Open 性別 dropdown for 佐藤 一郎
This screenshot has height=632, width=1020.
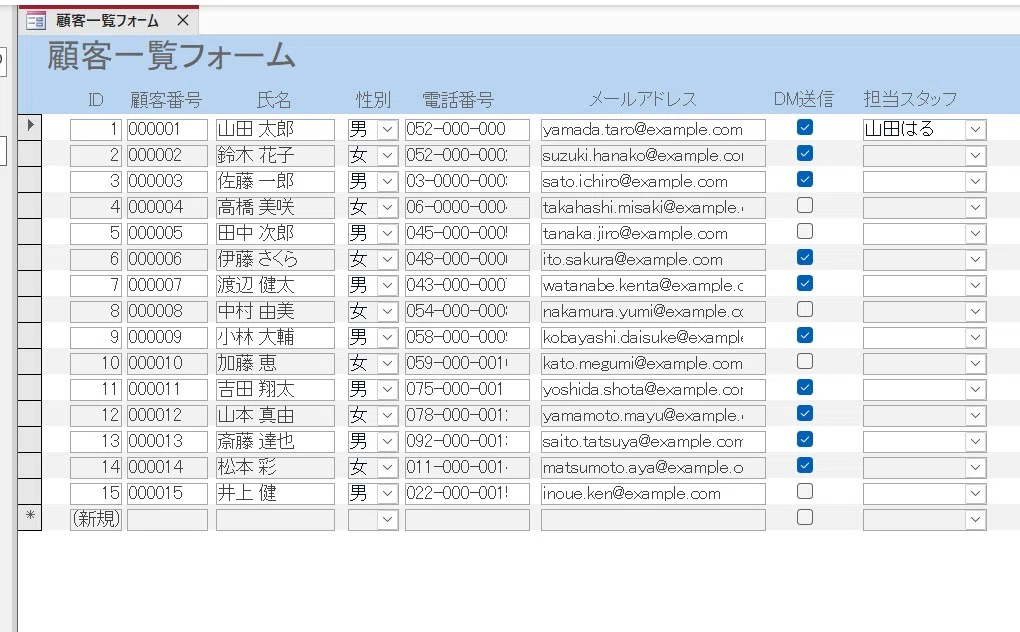tap(388, 181)
